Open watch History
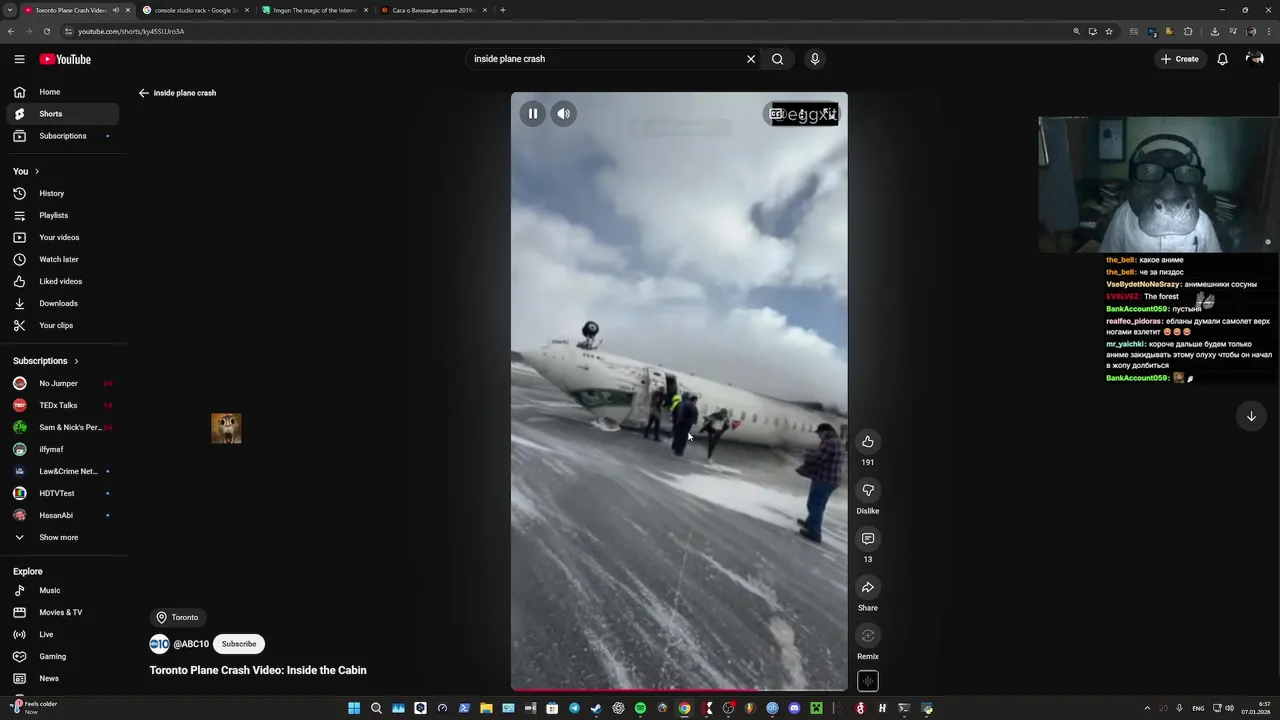The height and width of the screenshot is (720, 1280). (x=63, y=193)
